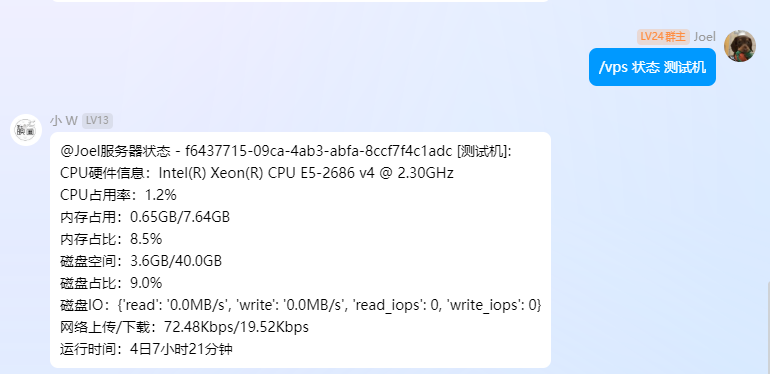
Task: Click the [测试机] server name tag
Action: pos(484,151)
